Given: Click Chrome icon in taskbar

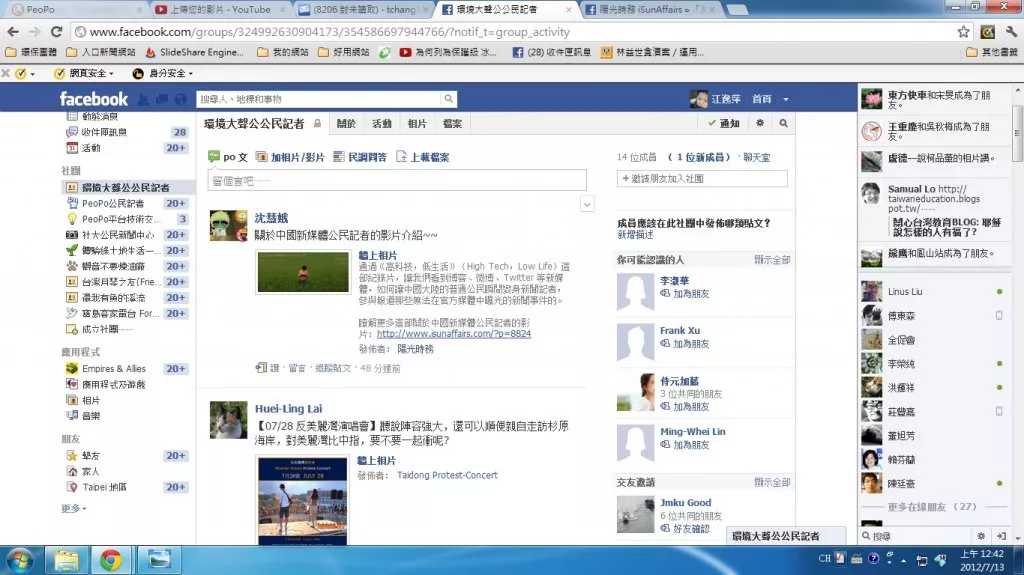Looking at the screenshot, I should [x=110, y=561].
